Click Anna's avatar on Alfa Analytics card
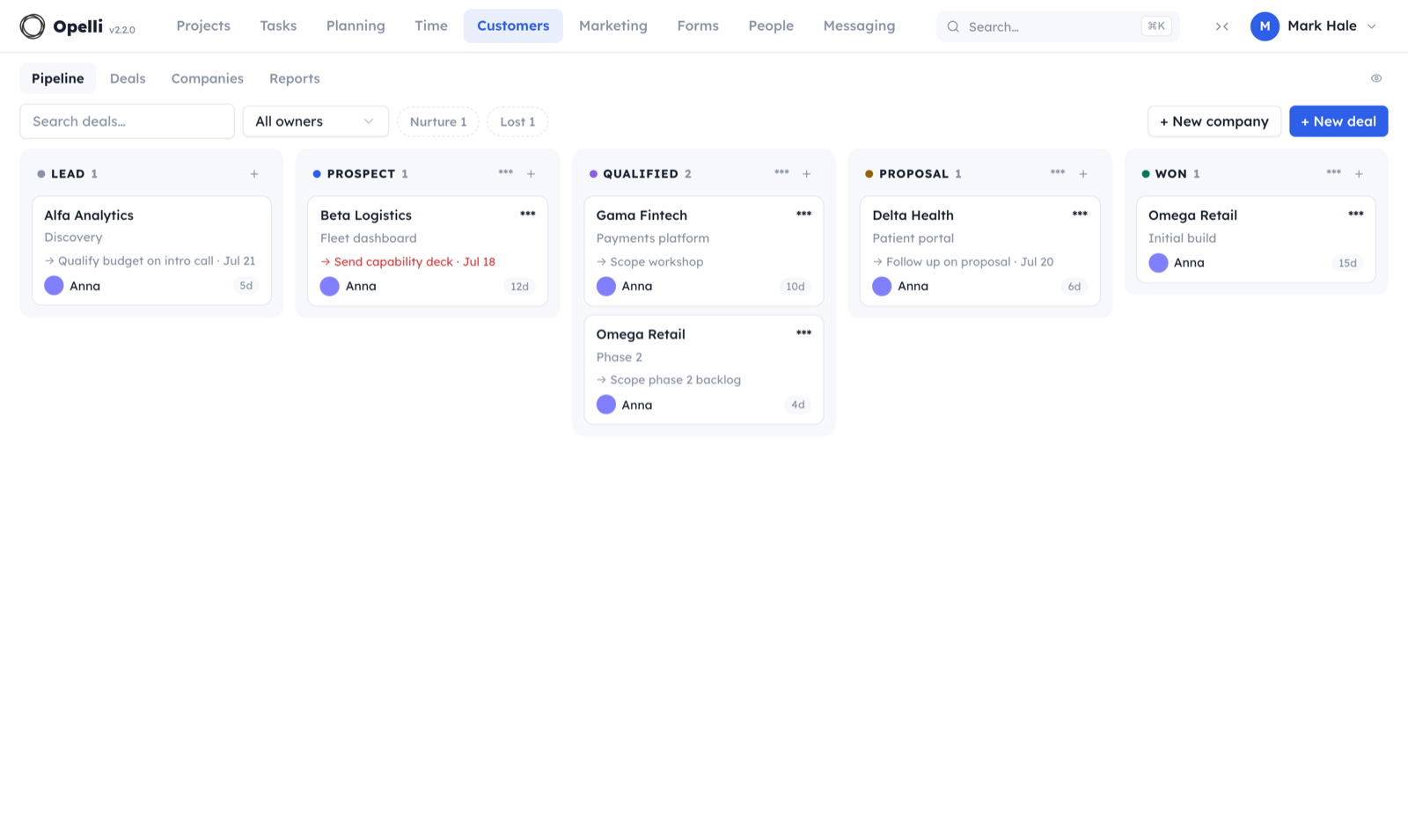This screenshot has width=1408, height=840. pos(54,286)
